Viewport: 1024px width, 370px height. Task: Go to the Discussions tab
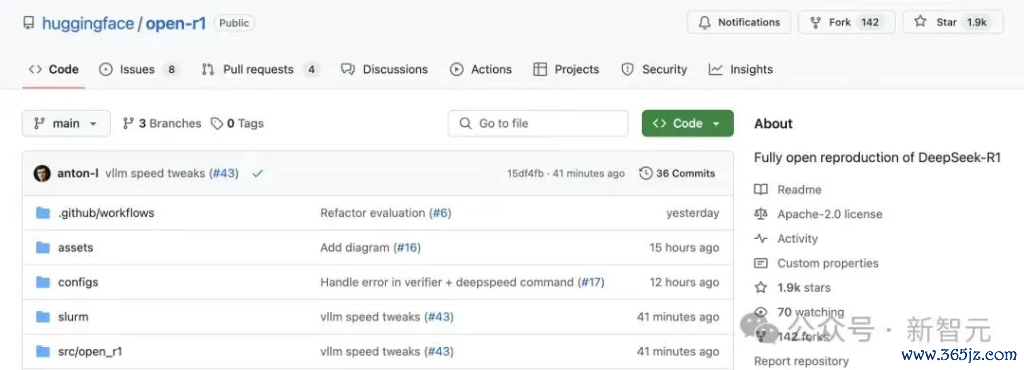[385, 69]
